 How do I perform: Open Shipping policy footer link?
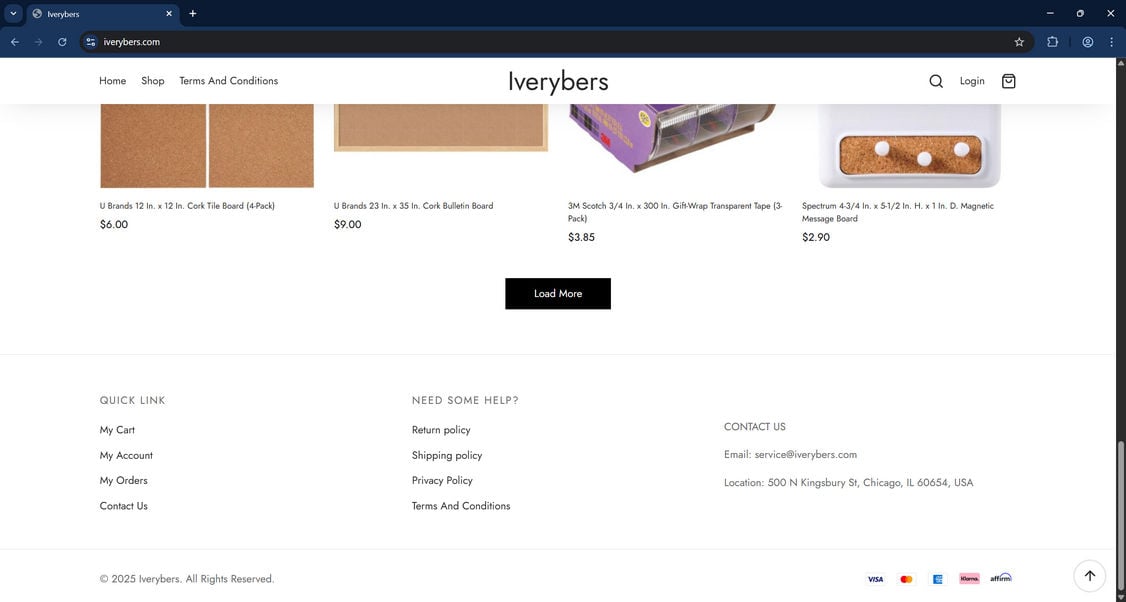click(447, 455)
